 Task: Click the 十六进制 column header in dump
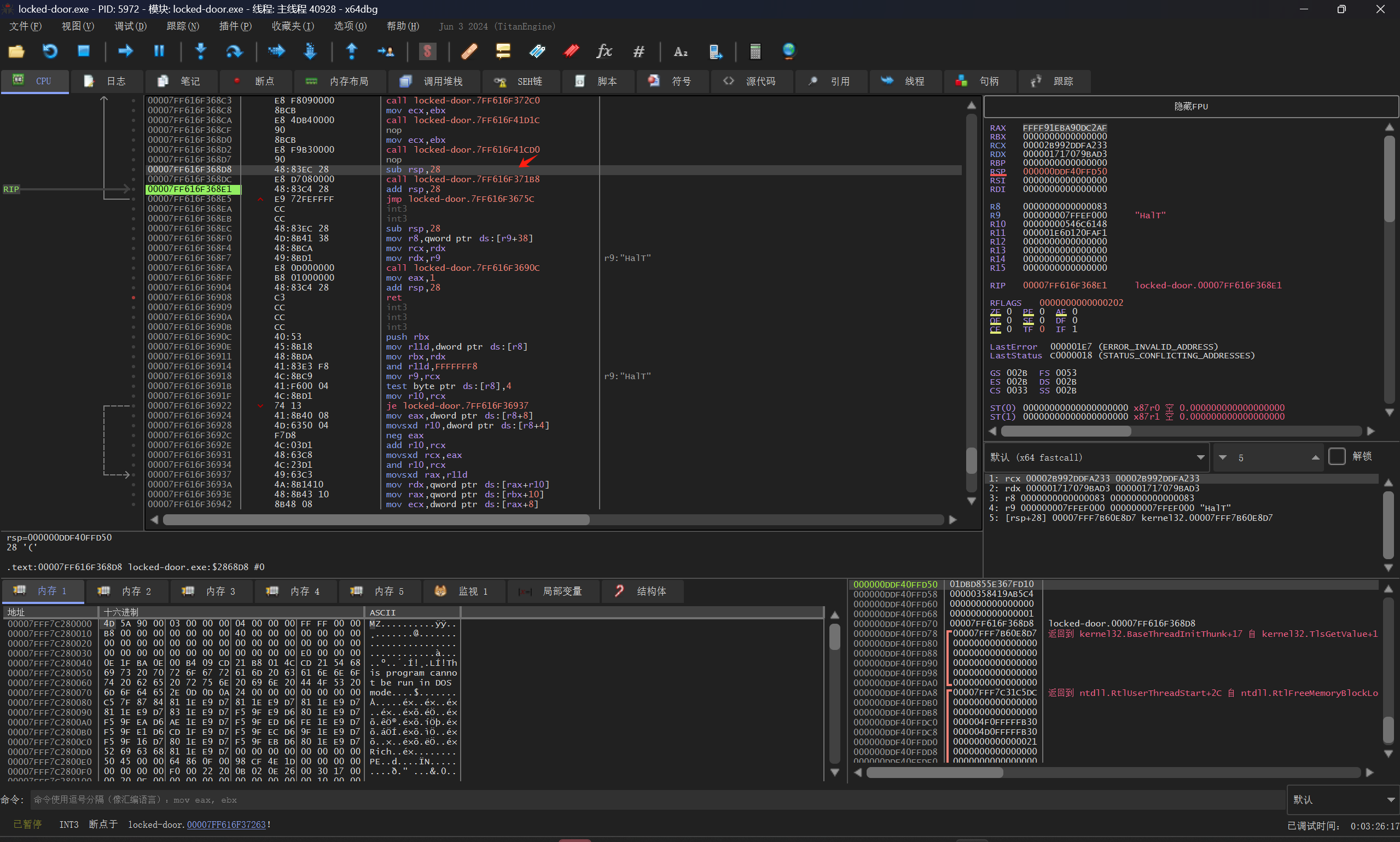pyautogui.click(x=232, y=612)
